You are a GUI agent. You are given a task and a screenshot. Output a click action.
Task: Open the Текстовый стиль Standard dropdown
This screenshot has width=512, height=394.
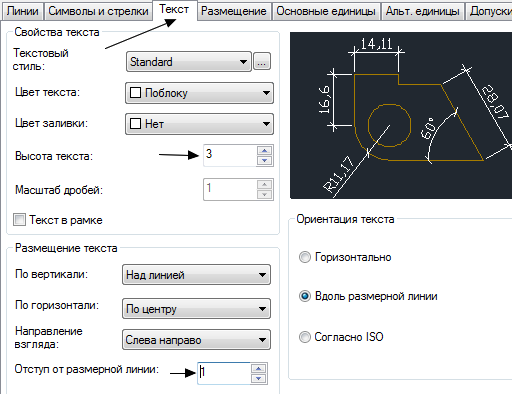click(x=189, y=62)
